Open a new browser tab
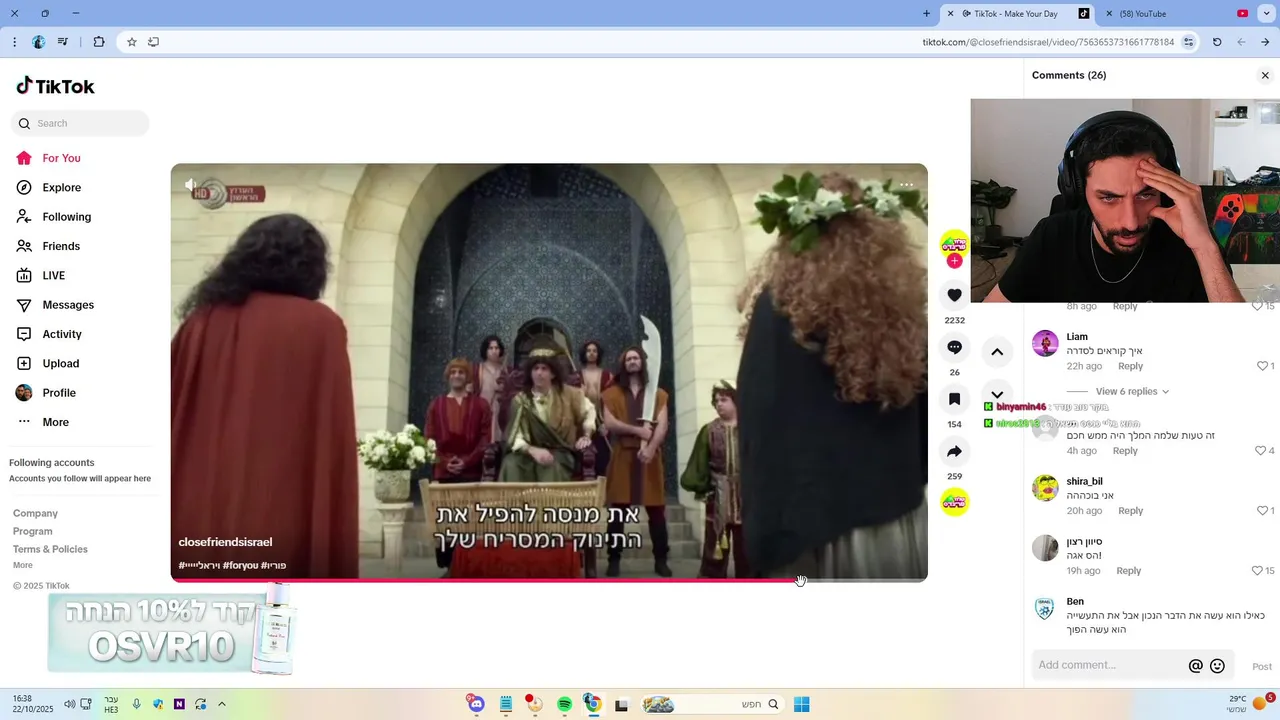 pyautogui.click(x=926, y=14)
